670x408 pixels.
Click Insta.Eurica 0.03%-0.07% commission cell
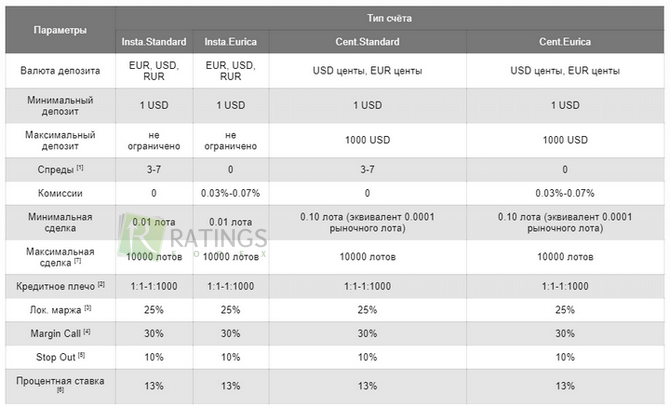click(229, 190)
